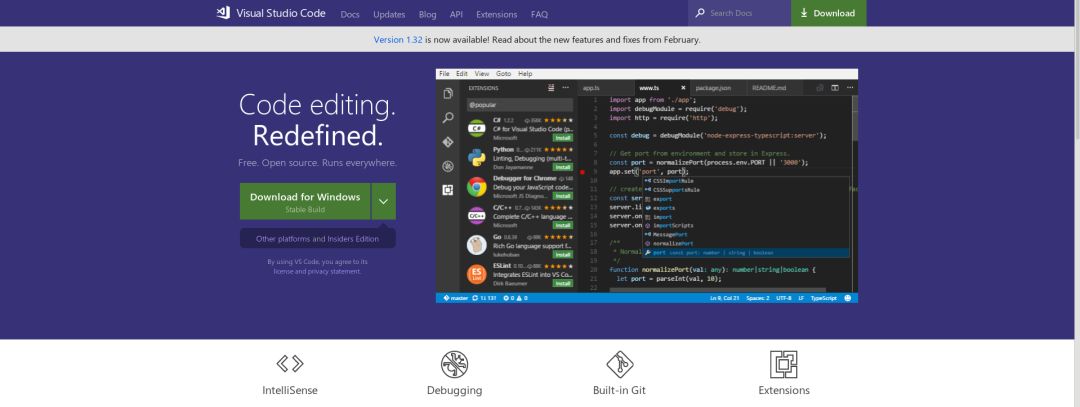The height and width of the screenshot is (407, 1080).
Task: Click the smiley feedback icon in status bar
Action: click(x=848, y=298)
